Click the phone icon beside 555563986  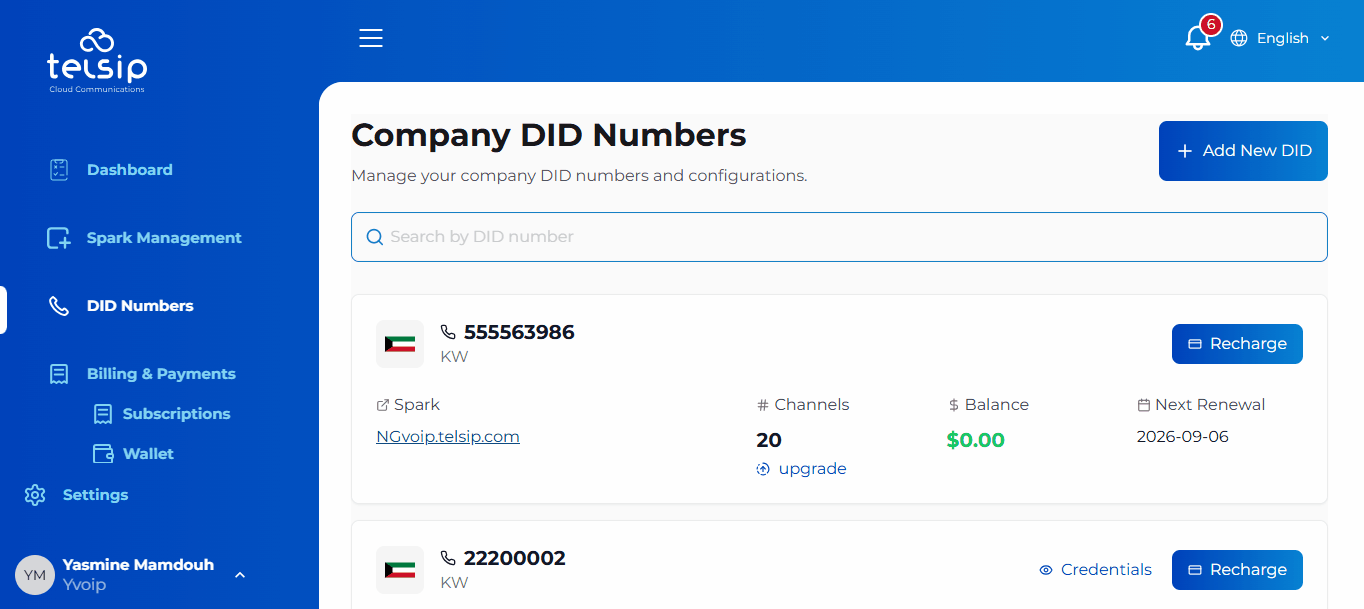click(448, 333)
